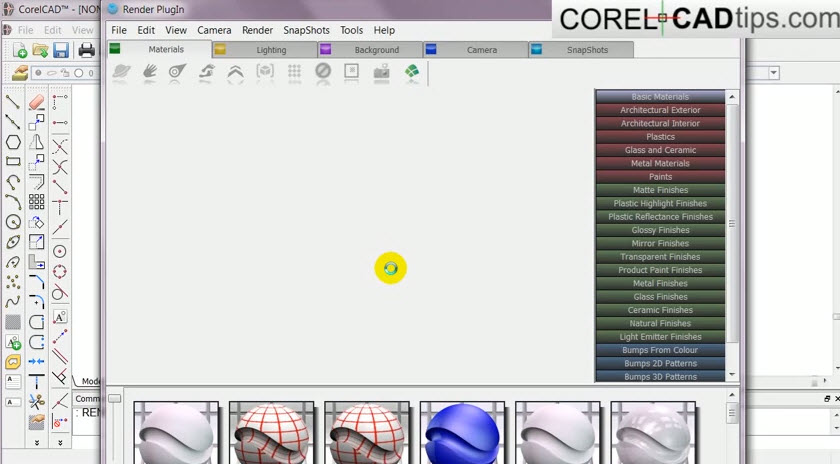Select the Circle tool in CorelCAD
This screenshot has width=840, height=464.
point(13,222)
